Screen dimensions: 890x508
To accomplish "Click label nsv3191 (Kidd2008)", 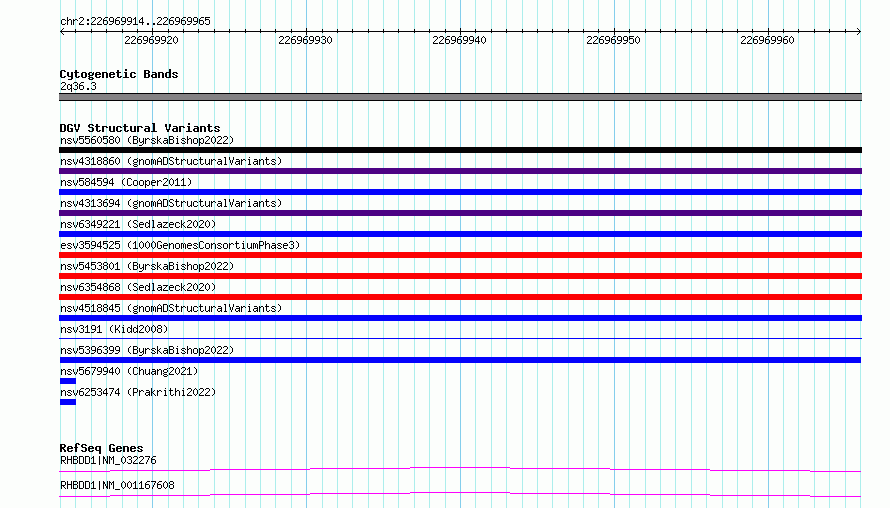I will [114, 329].
